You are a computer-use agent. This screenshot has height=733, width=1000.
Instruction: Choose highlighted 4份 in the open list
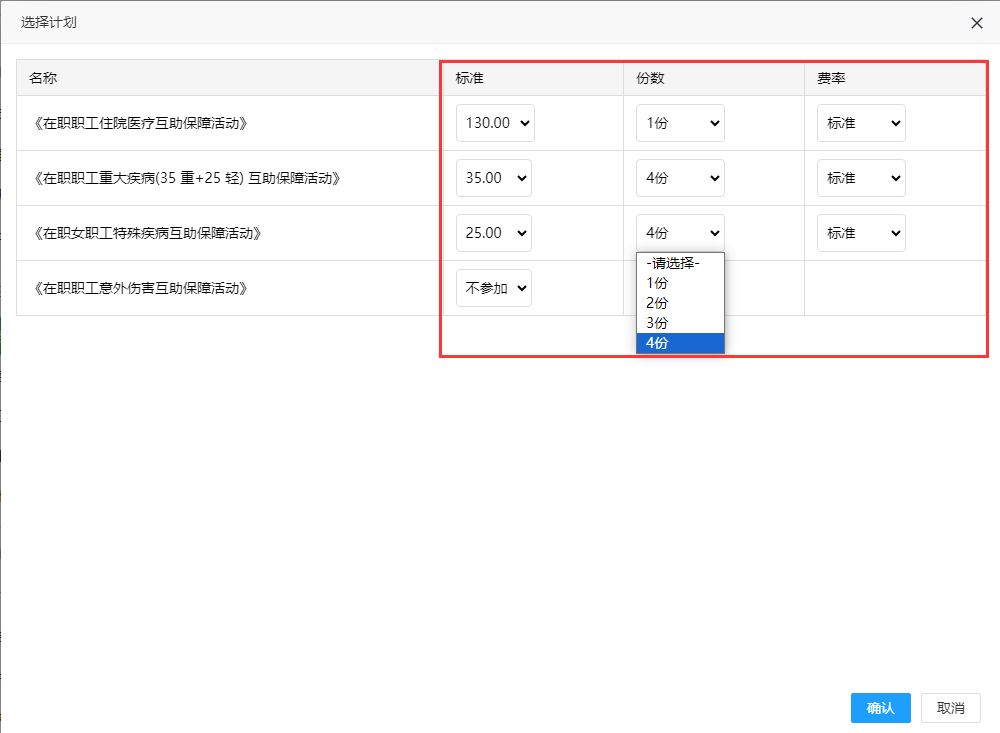pyautogui.click(x=680, y=343)
